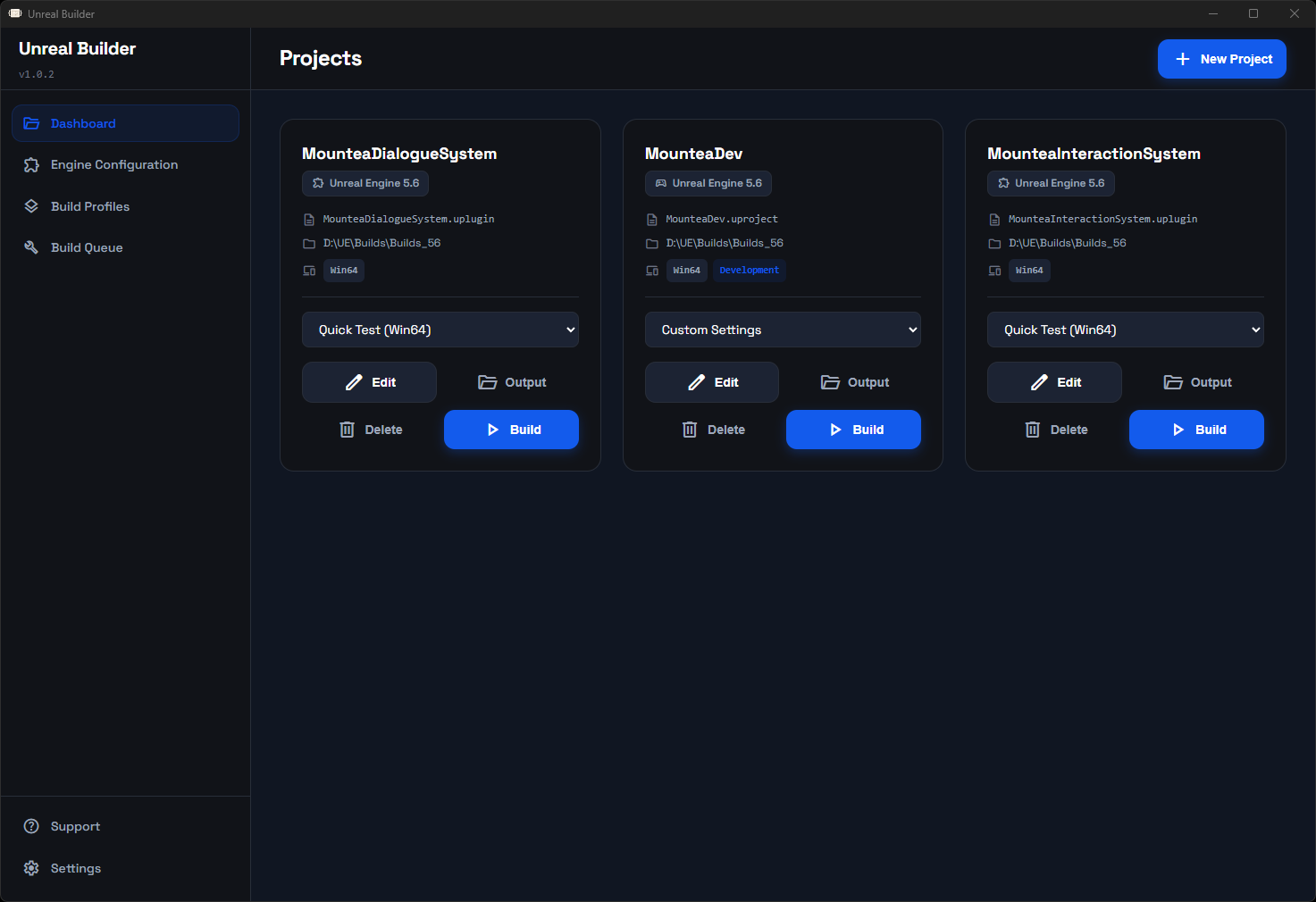Click output path under MounteaDev.uproject
Image resolution: width=1316 pixels, height=902 pixels.
(x=725, y=243)
